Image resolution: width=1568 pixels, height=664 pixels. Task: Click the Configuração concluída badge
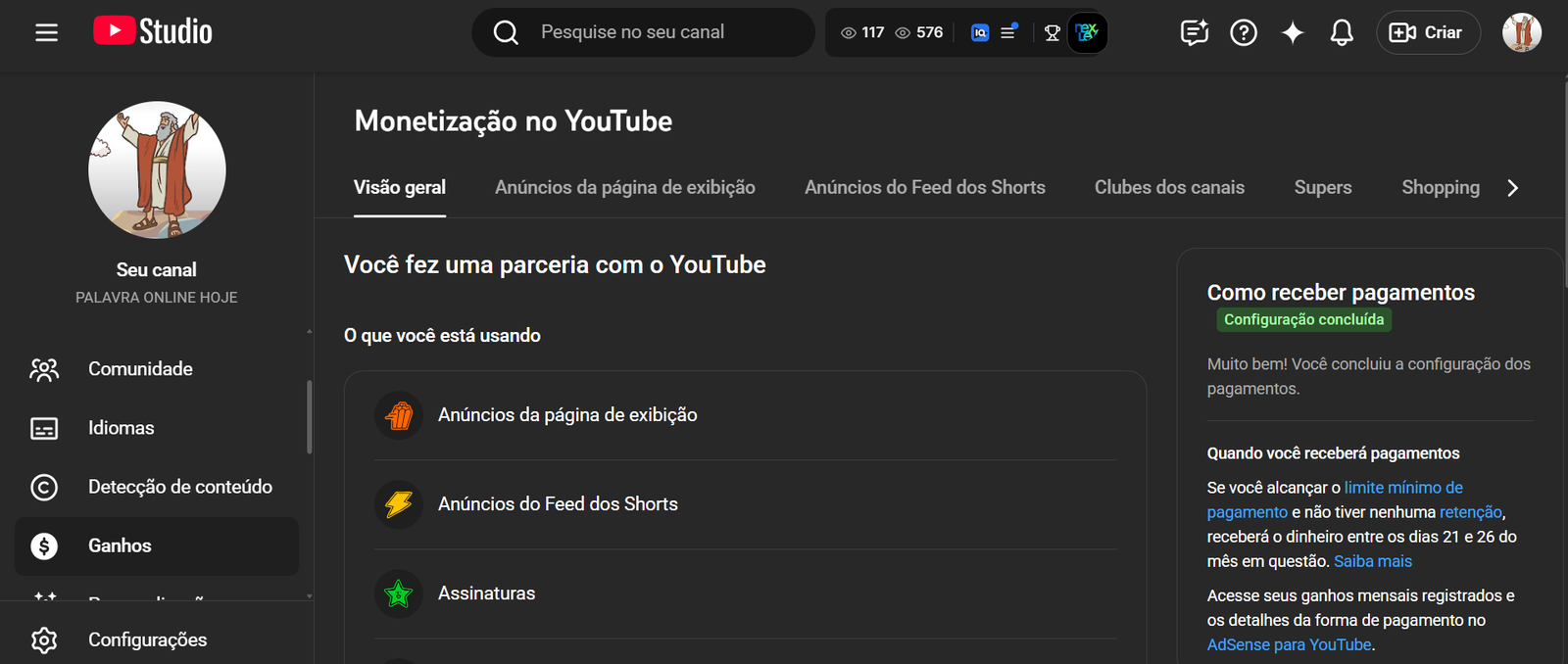1303,319
